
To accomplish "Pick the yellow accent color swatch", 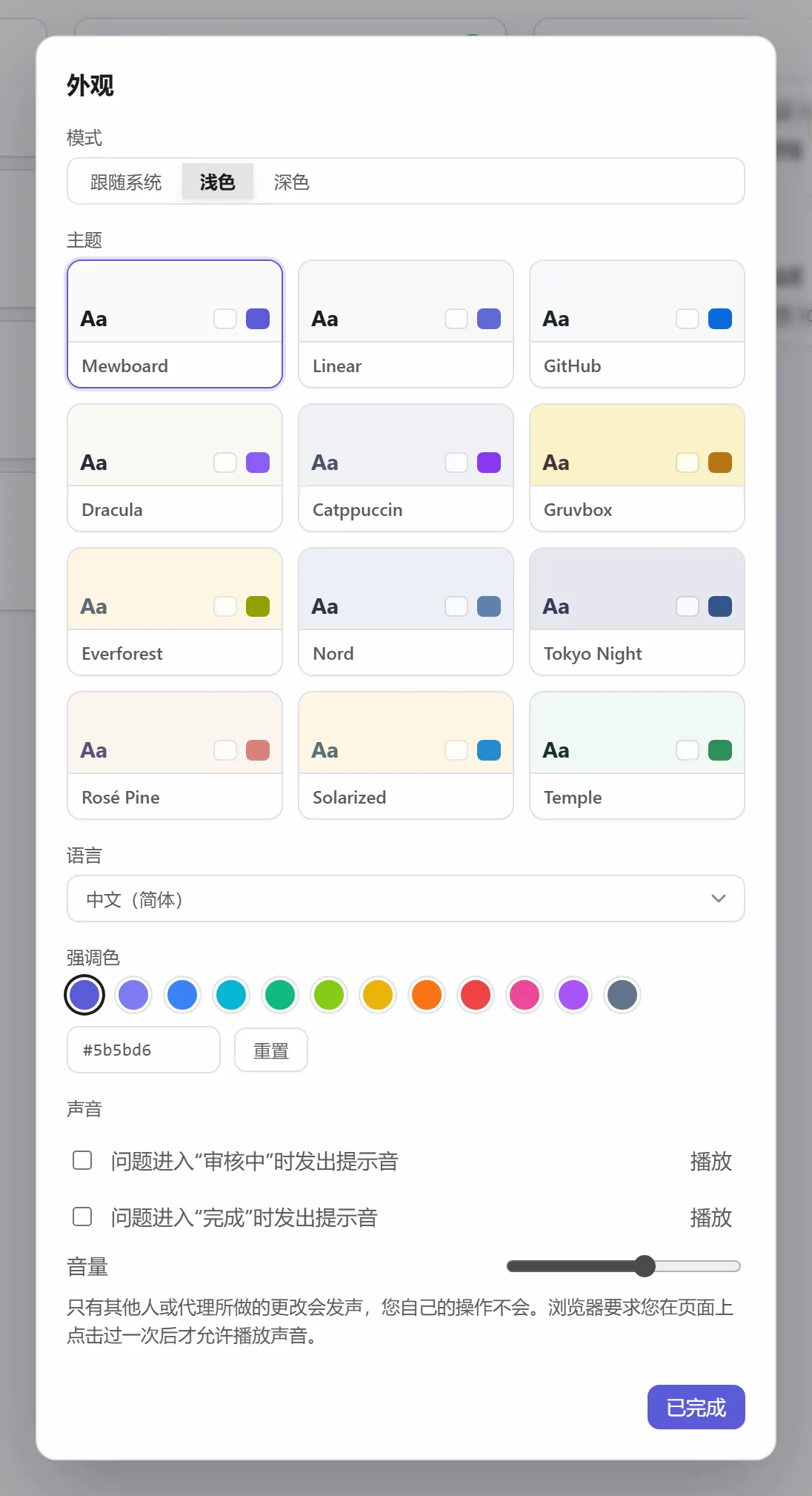I will (x=378, y=995).
